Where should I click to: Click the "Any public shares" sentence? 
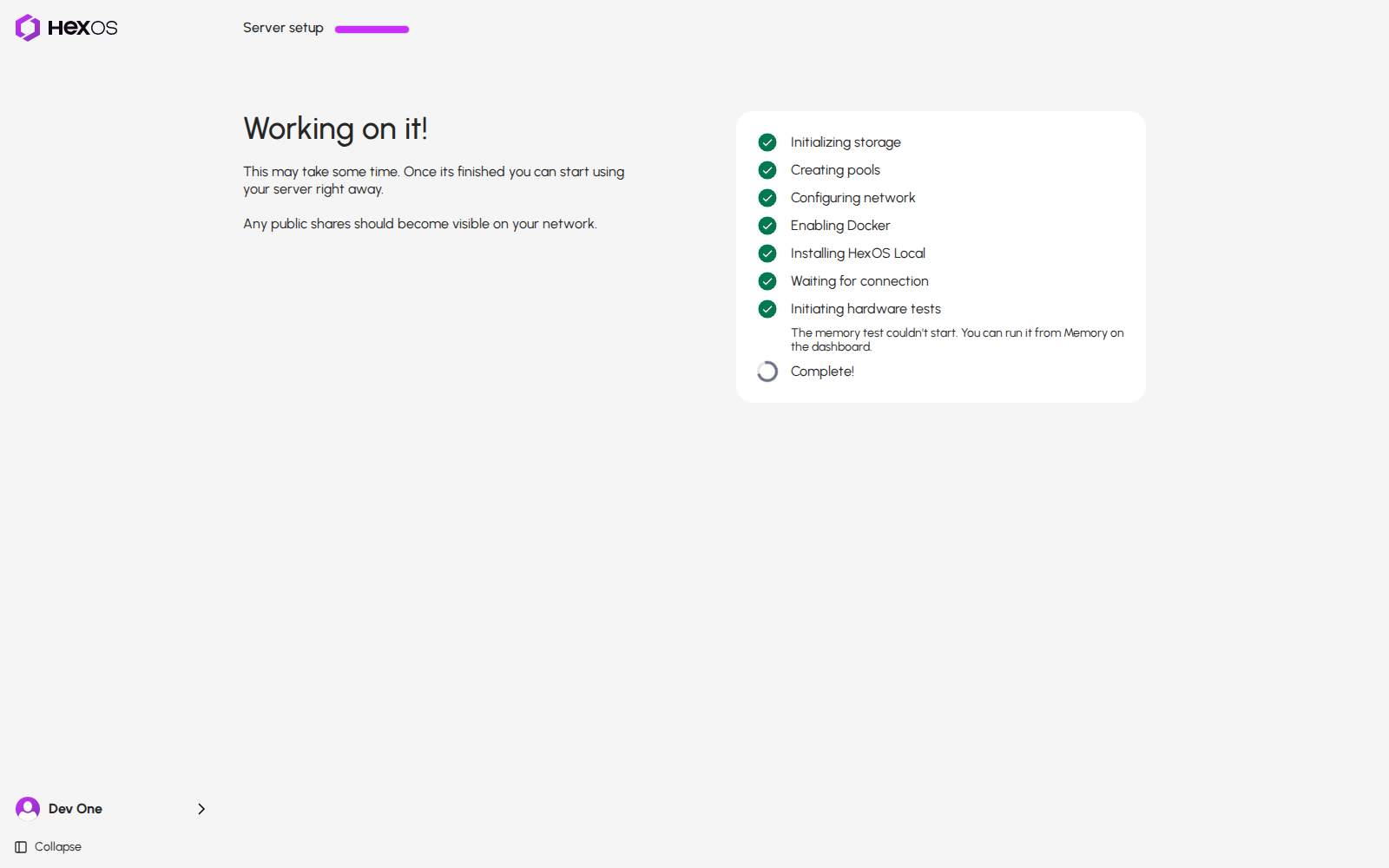420,224
